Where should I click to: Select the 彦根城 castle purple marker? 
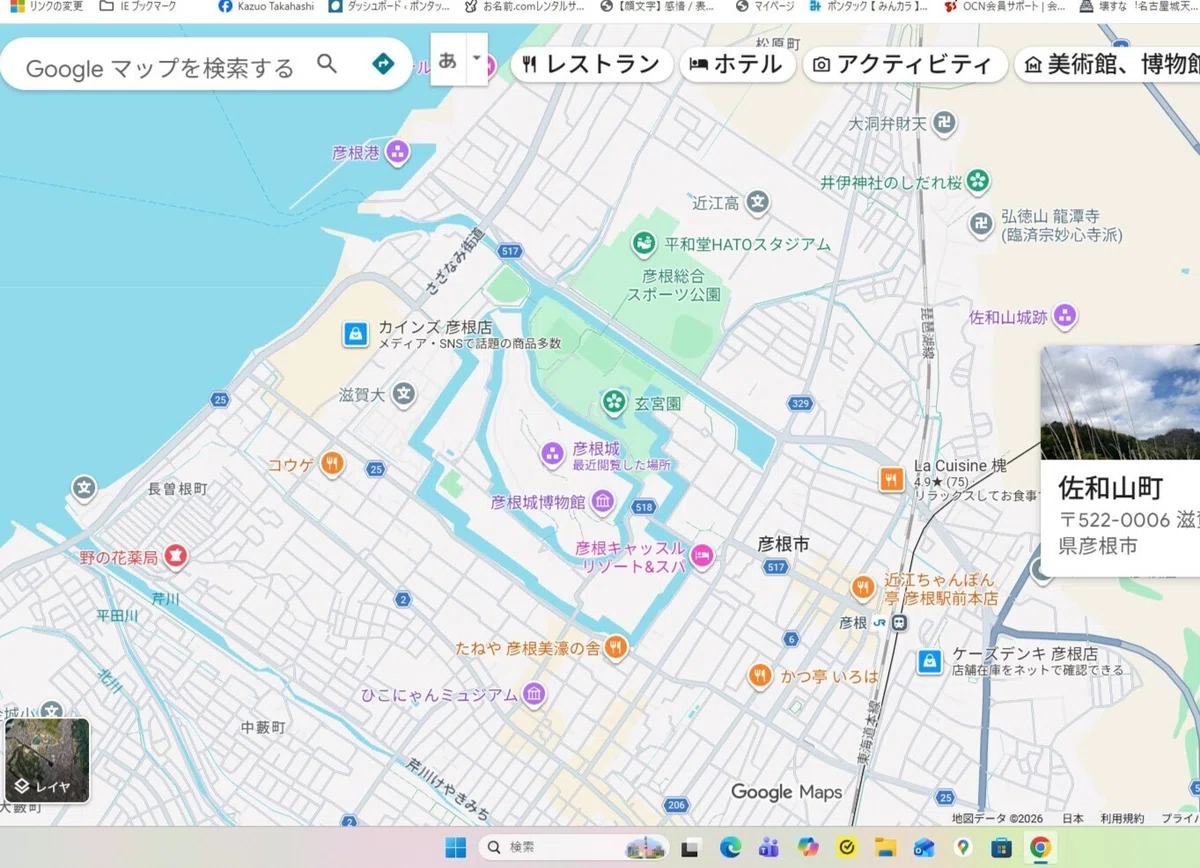coord(552,456)
